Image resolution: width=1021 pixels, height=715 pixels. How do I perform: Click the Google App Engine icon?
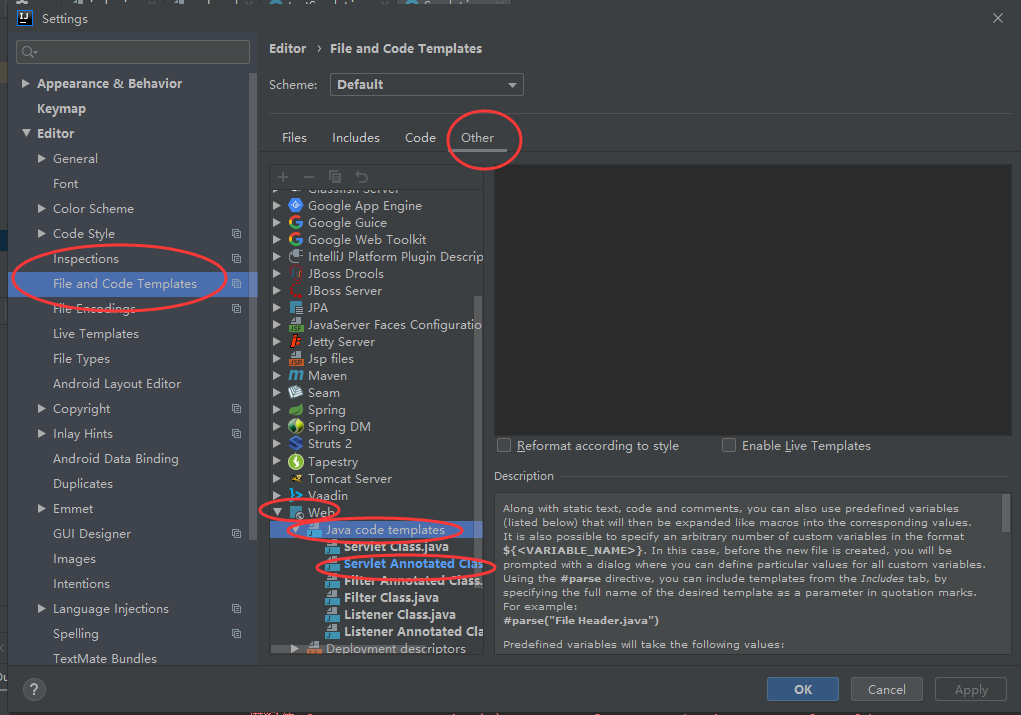tap(296, 205)
